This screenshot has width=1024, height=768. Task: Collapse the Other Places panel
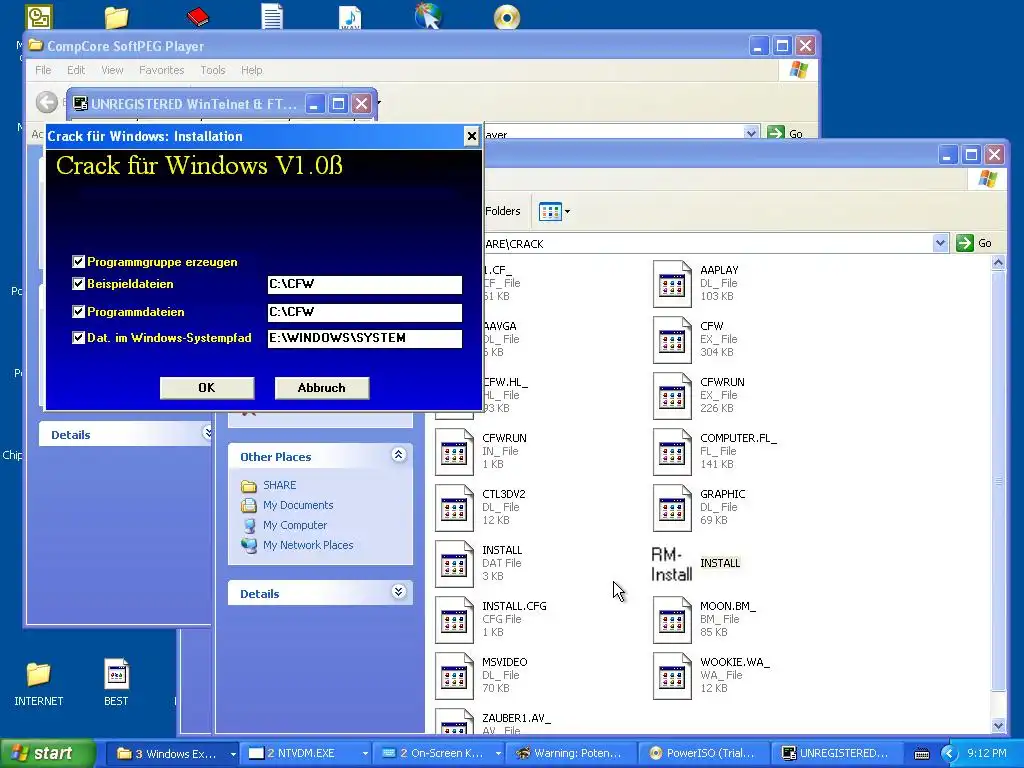click(x=398, y=455)
